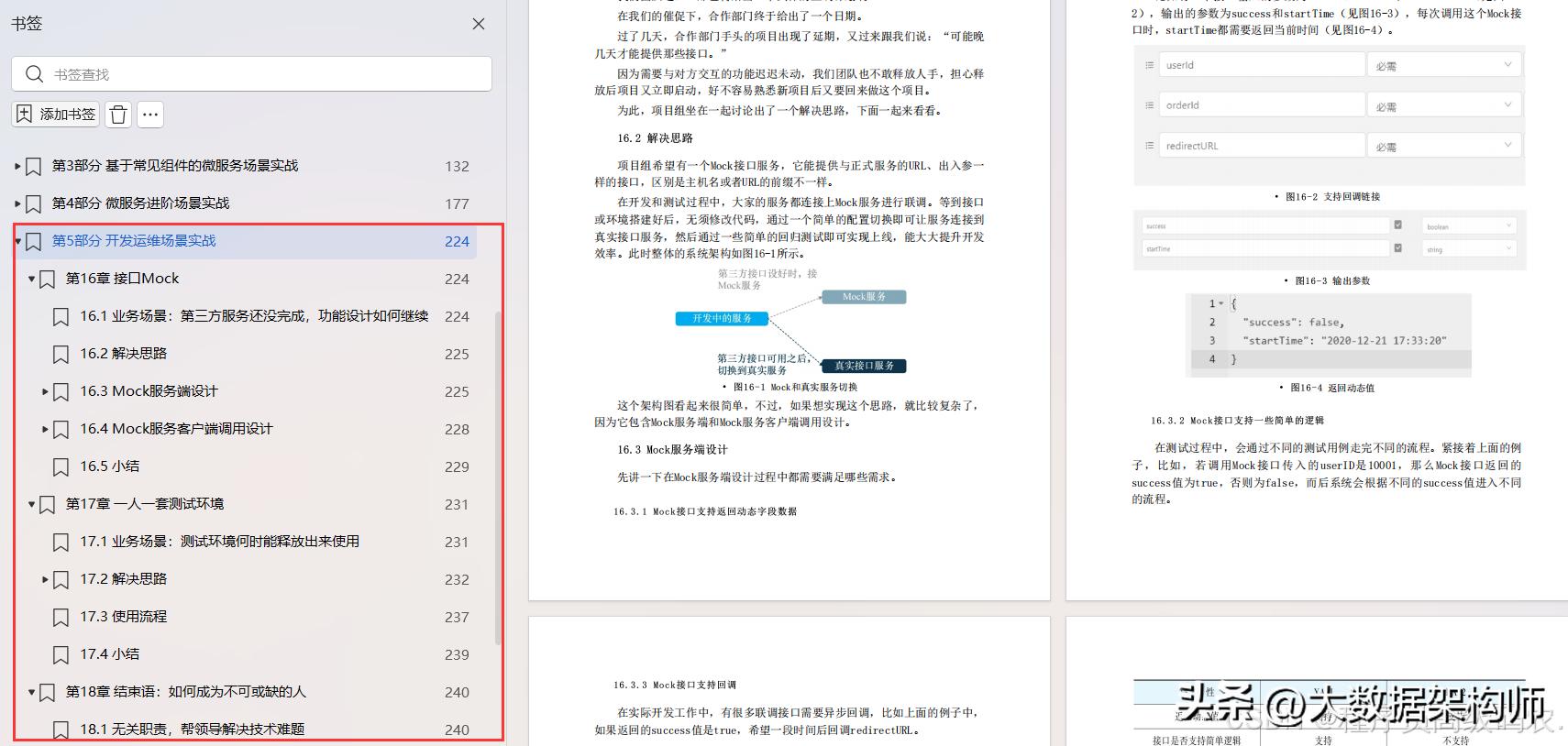Go to 16.5 小结 bookmark
The image size is (1568, 746).
click(x=109, y=466)
